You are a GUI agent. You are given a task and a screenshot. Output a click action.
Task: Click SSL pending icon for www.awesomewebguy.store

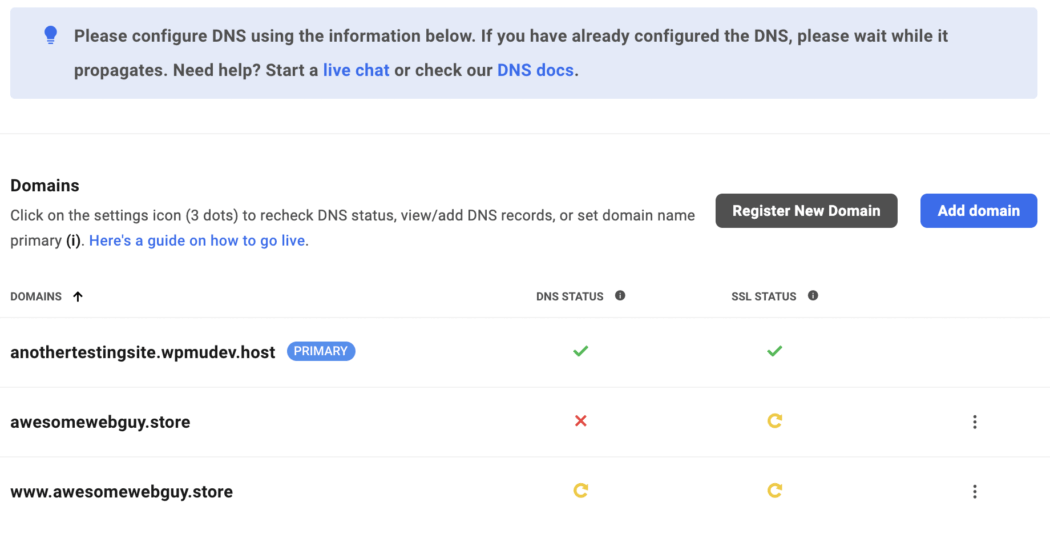pyautogui.click(x=774, y=491)
